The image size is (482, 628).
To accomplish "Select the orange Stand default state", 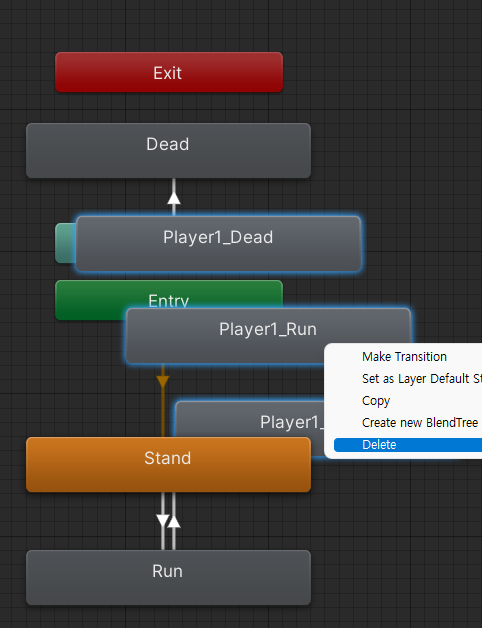I will click(168, 465).
